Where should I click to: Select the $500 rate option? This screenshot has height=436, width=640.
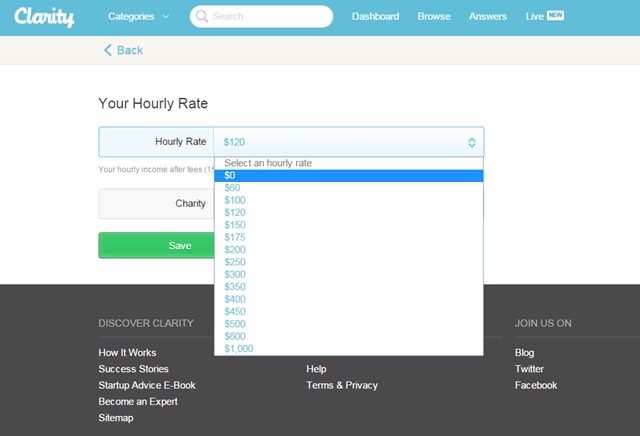point(349,324)
